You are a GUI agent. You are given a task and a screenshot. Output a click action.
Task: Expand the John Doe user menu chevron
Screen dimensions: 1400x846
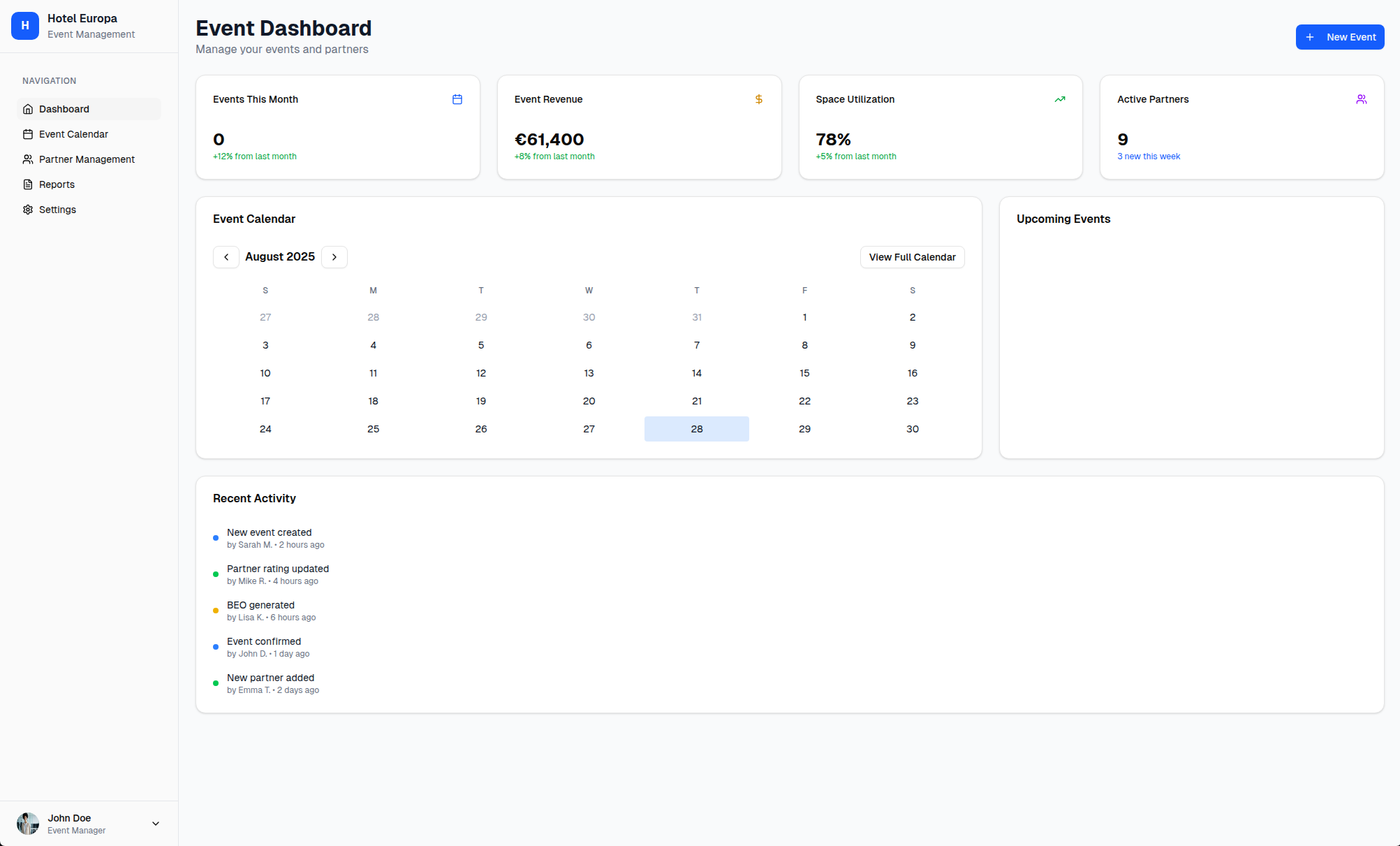pos(156,824)
